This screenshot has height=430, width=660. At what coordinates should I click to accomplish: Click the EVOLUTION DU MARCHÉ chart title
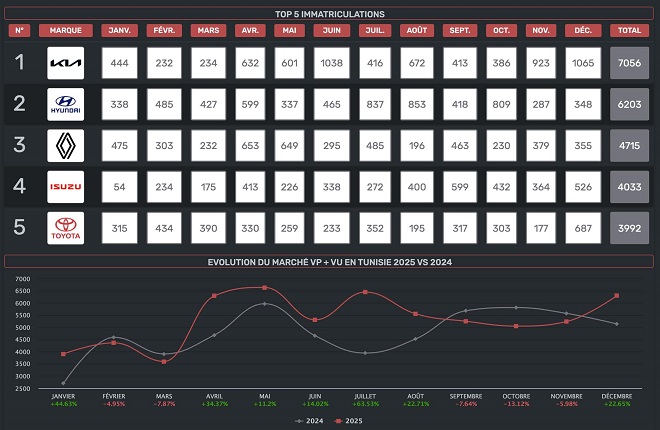(x=329, y=261)
